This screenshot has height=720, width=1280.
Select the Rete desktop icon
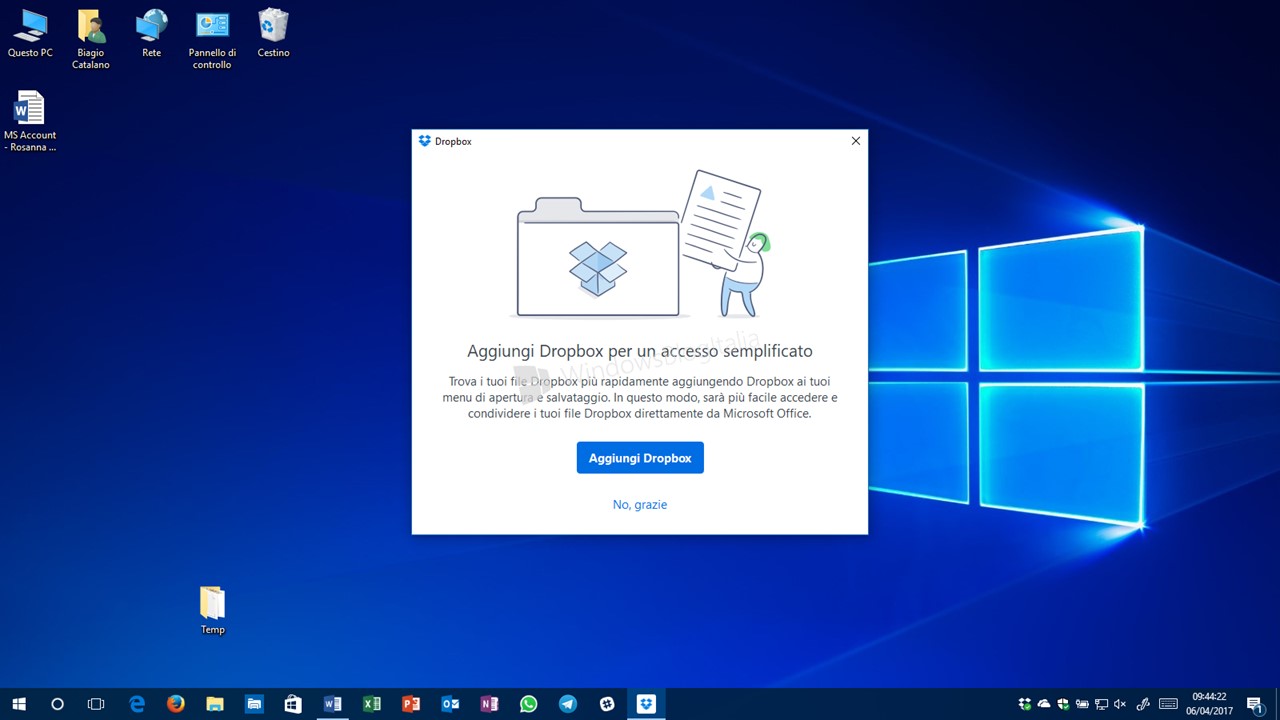(152, 33)
